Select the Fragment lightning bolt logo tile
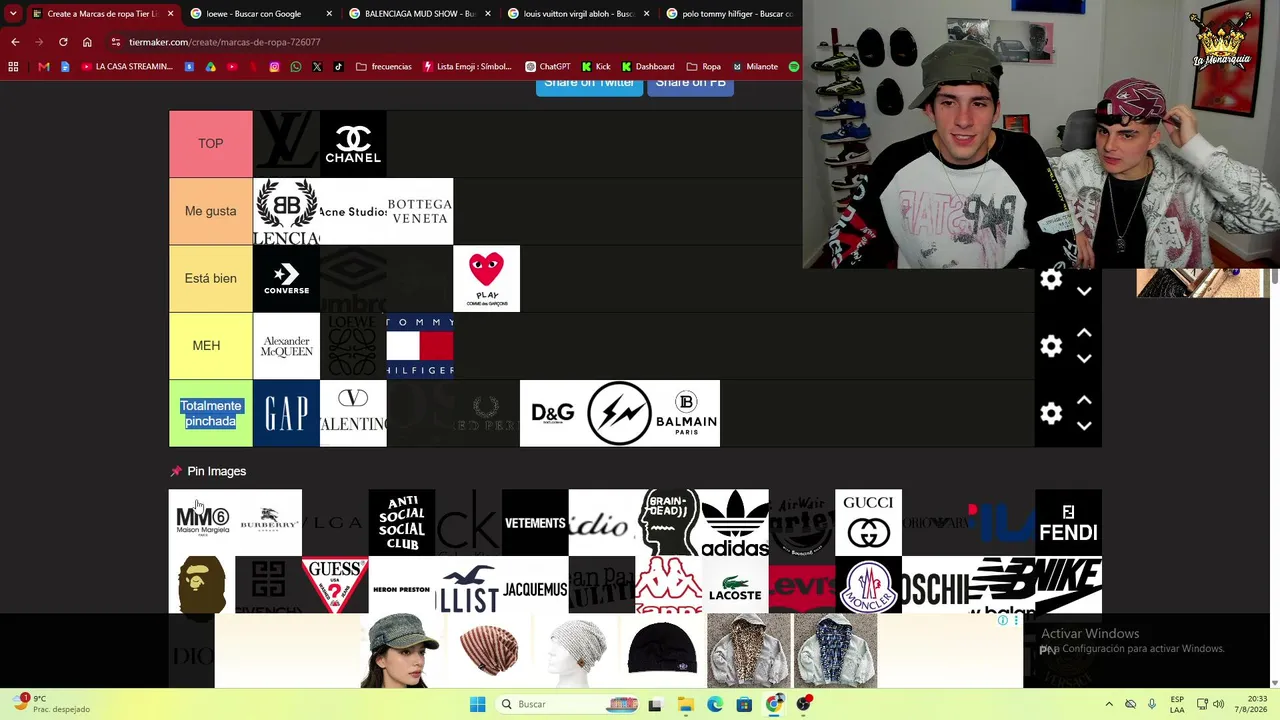Screen dimensions: 1280x720 click(x=620, y=413)
